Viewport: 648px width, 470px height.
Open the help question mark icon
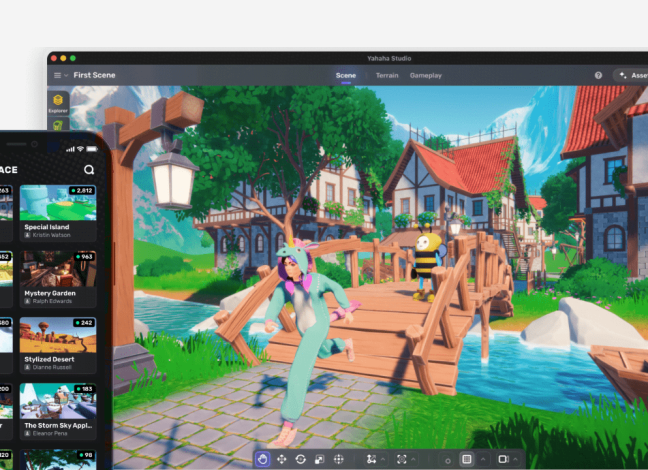(x=598, y=75)
